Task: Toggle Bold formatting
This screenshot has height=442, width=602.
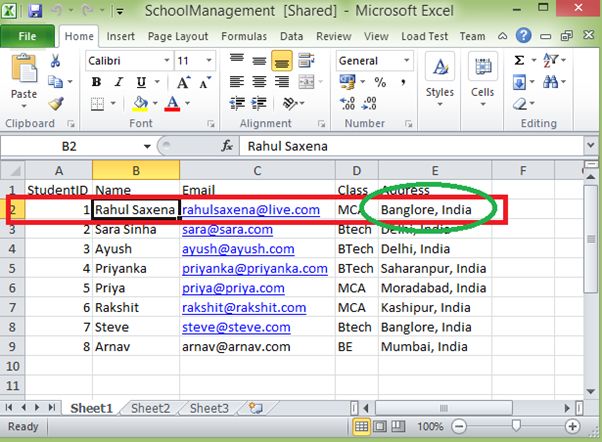Action: click(x=96, y=82)
